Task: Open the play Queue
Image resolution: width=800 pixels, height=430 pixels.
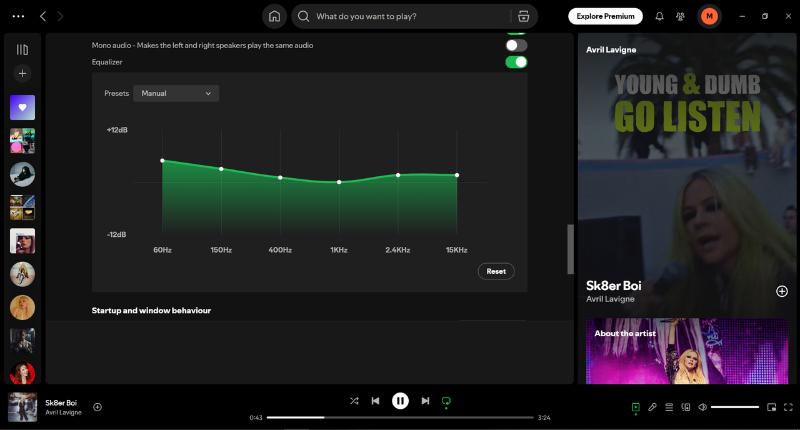Action: (669, 407)
